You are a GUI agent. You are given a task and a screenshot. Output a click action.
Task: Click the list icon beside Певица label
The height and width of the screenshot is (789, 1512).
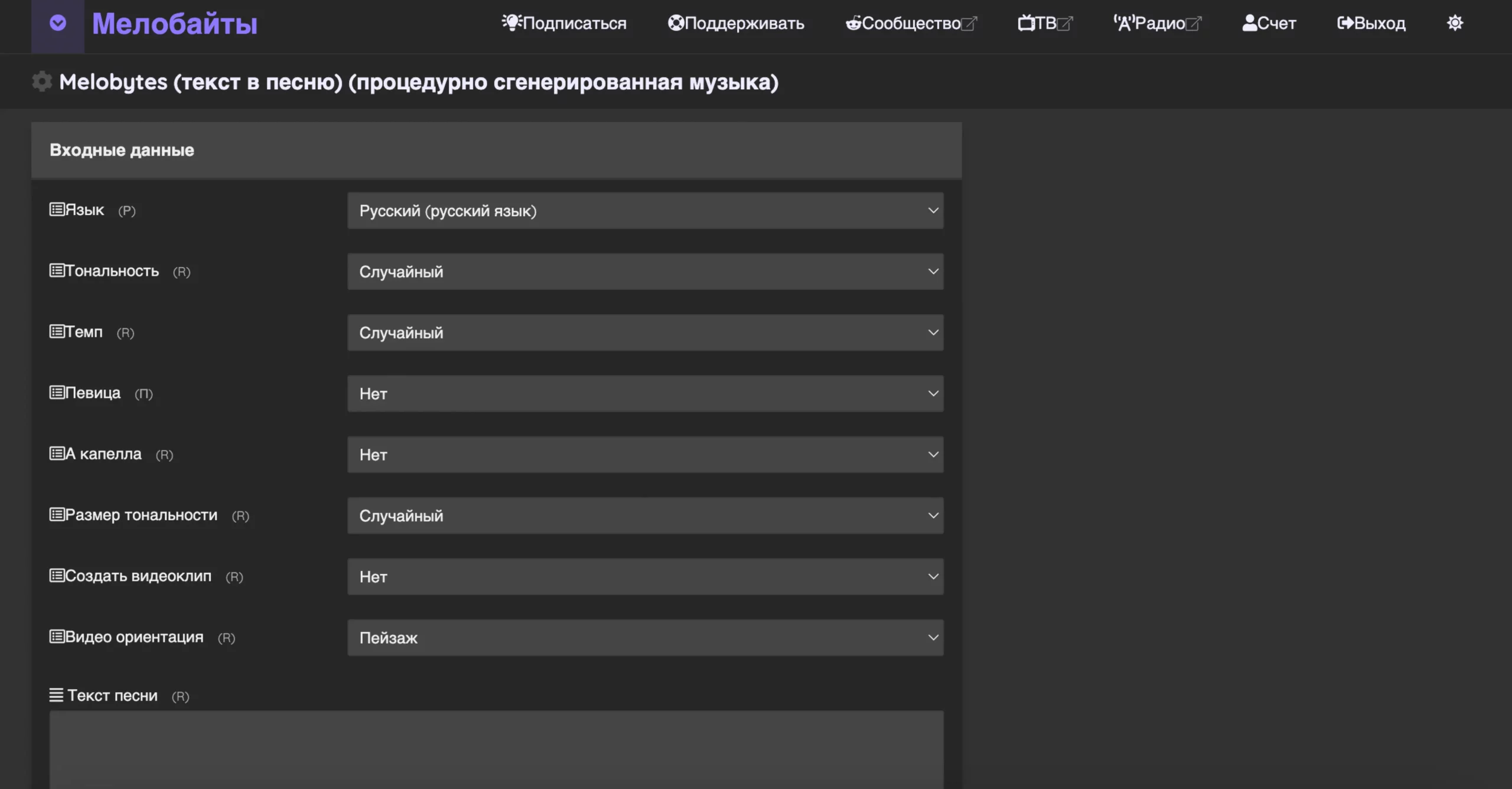pos(57,393)
